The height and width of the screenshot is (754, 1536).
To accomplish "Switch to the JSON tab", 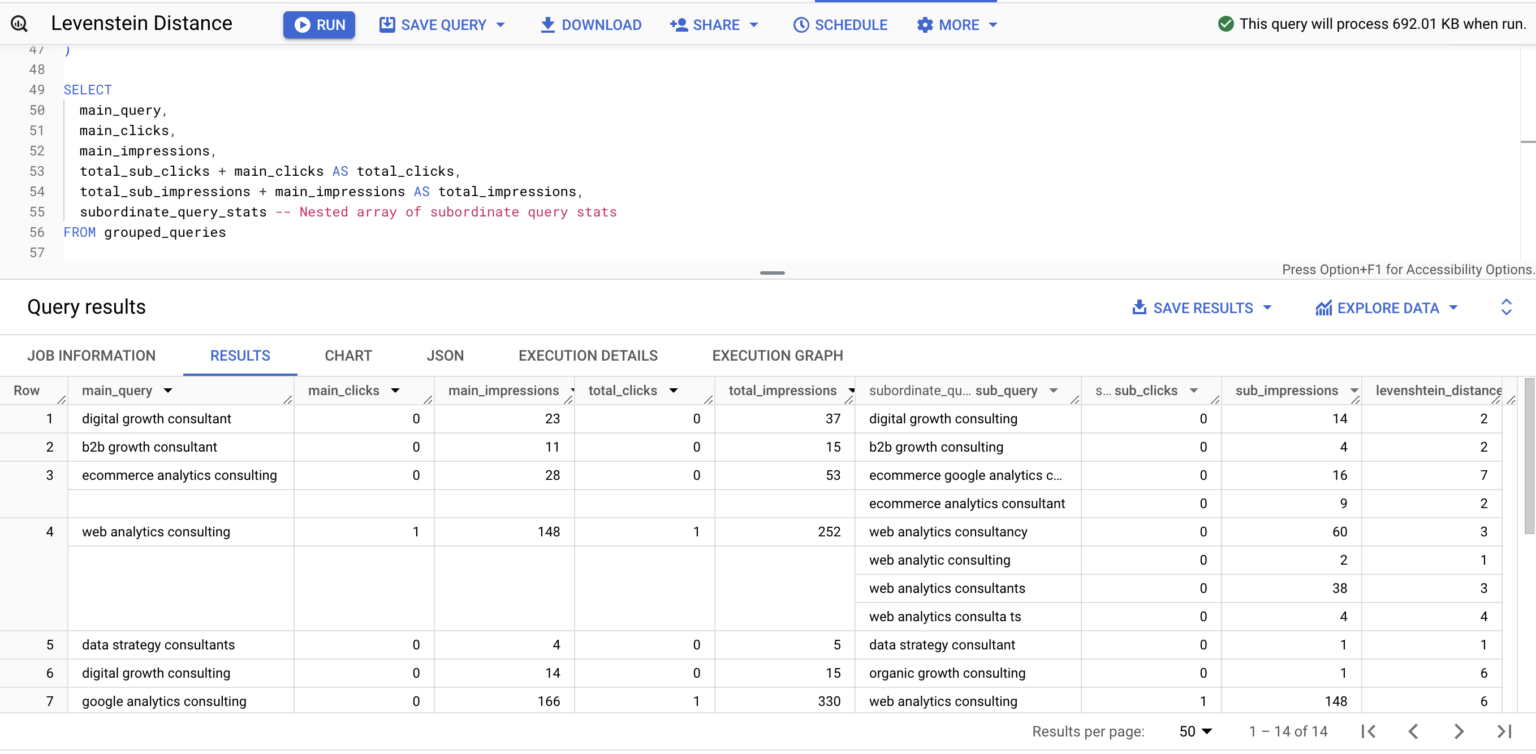I will [x=444, y=355].
